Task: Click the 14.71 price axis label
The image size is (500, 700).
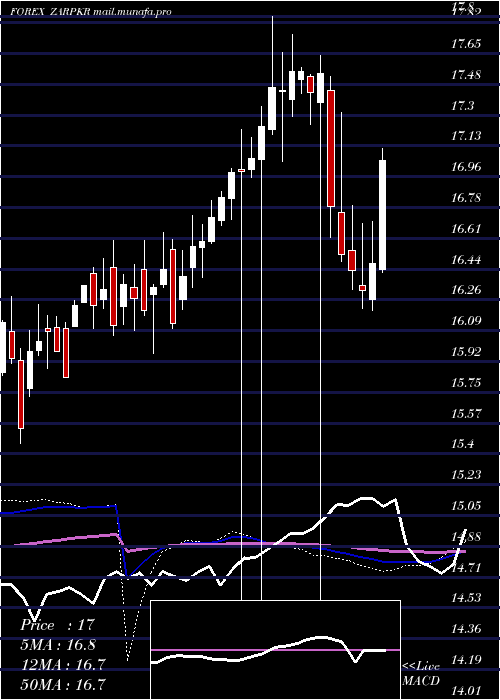Action: click(467, 567)
